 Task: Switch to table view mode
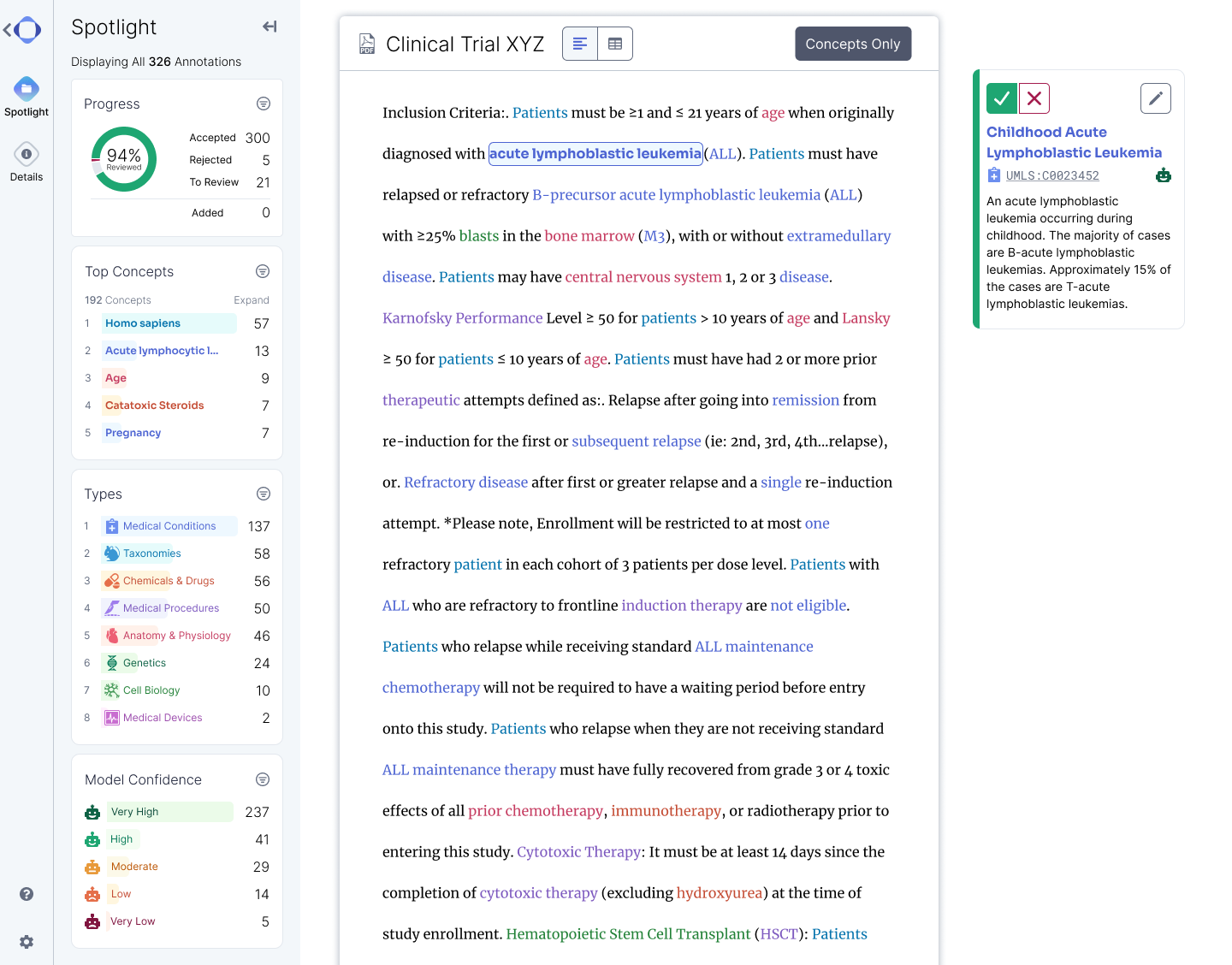615,44
